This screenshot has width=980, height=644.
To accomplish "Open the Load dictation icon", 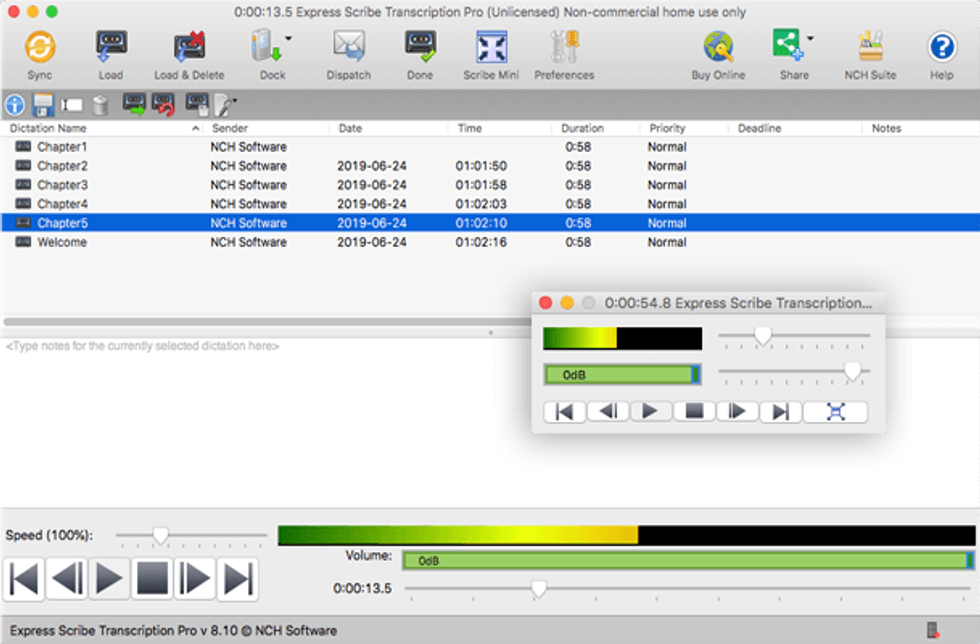I will (112, 47).
